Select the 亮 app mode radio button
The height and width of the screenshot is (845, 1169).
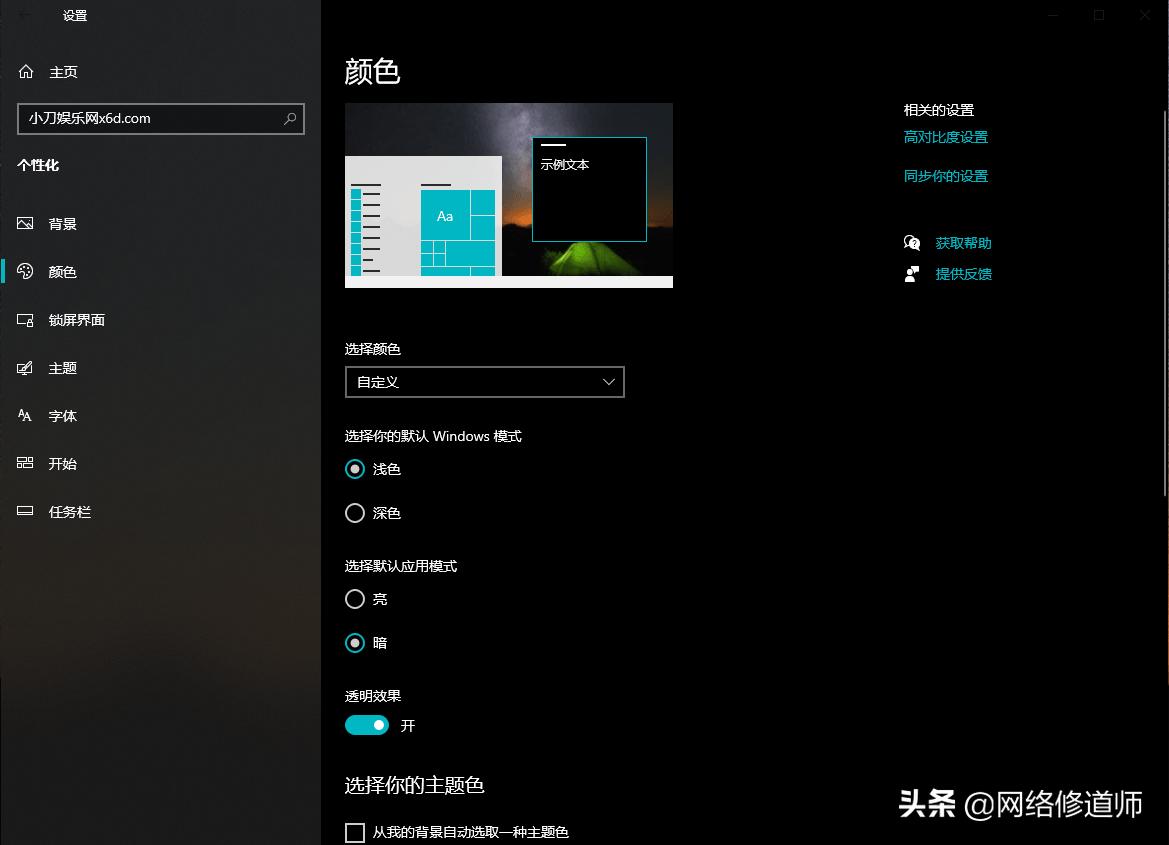(354, 599)
